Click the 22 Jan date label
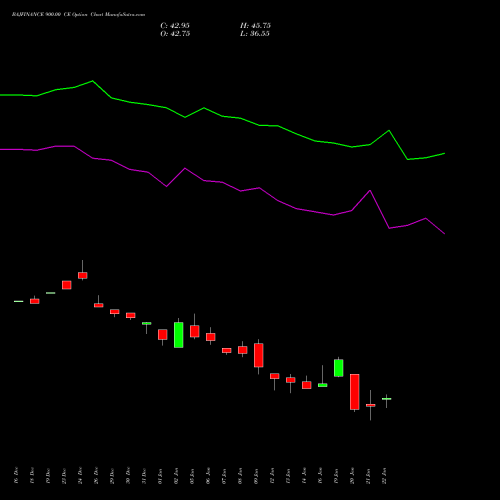The height and width of the screenshot is (500, 500). (384, 476)
